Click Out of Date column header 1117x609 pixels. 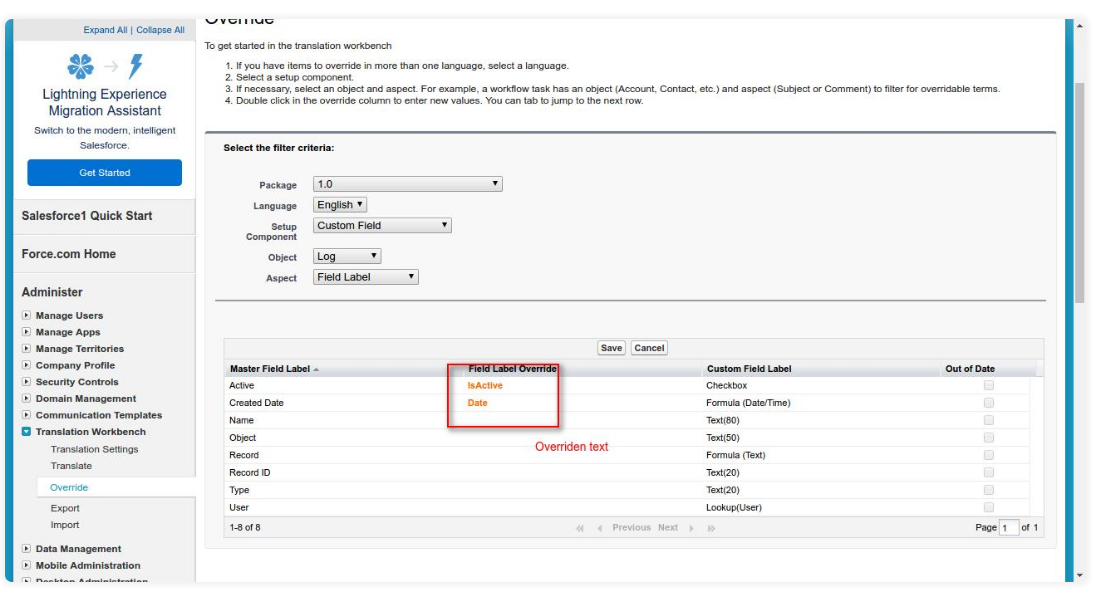[x=970, y=369]
